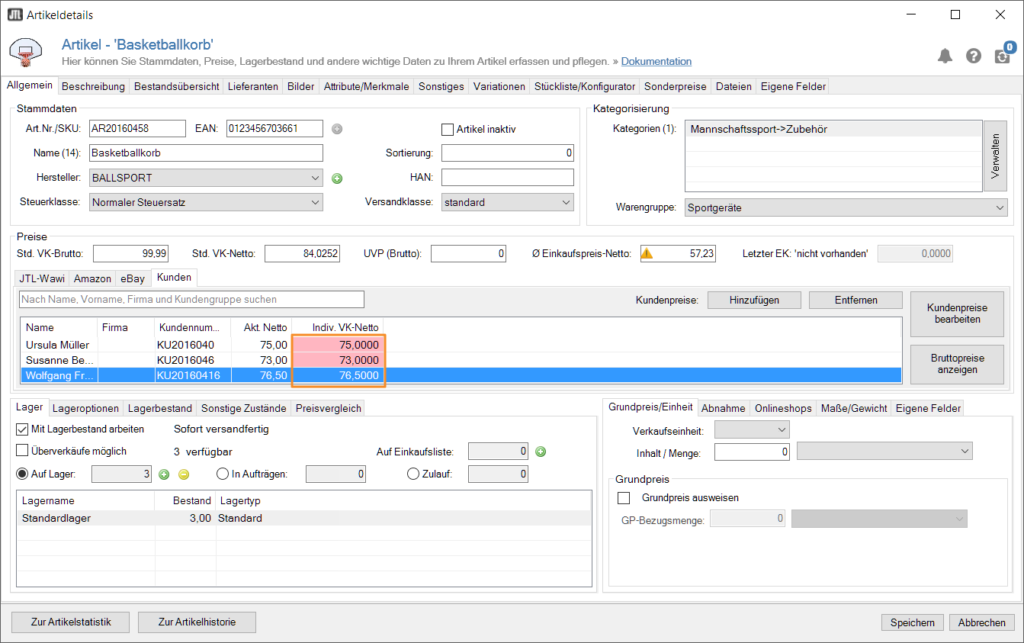Click the gray plus beside EAN field
The image size is (1024, 643).
pyautogui.click(x=337, y=128)
